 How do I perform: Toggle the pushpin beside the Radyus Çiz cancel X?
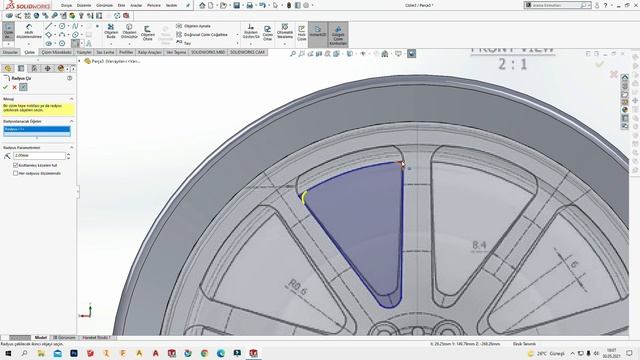[x=23, y=87]
